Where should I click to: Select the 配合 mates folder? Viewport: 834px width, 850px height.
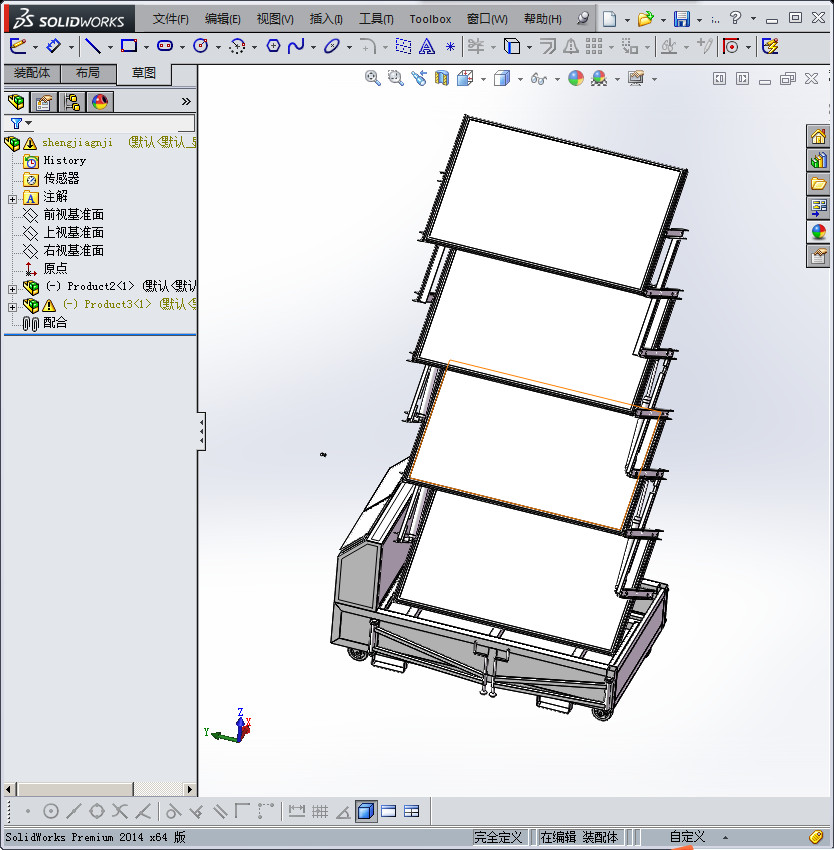(55, 323)
